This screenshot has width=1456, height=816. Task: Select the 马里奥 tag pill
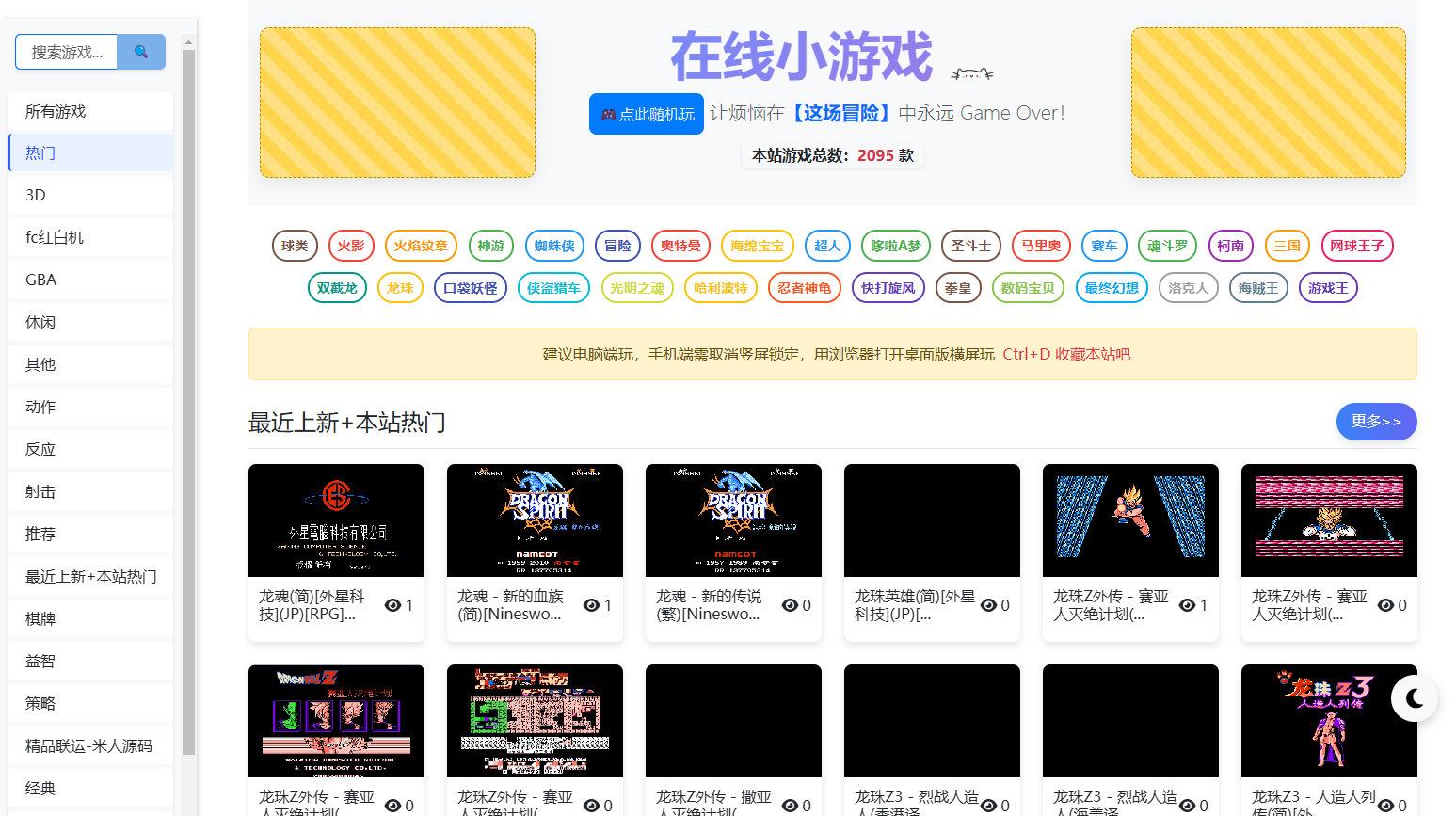(x=1040, y=246)
